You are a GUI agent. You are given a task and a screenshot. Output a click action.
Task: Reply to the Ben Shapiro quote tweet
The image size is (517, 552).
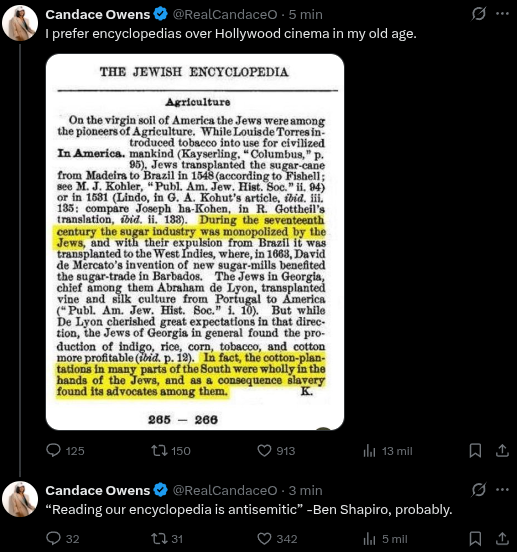coord(63,539)
